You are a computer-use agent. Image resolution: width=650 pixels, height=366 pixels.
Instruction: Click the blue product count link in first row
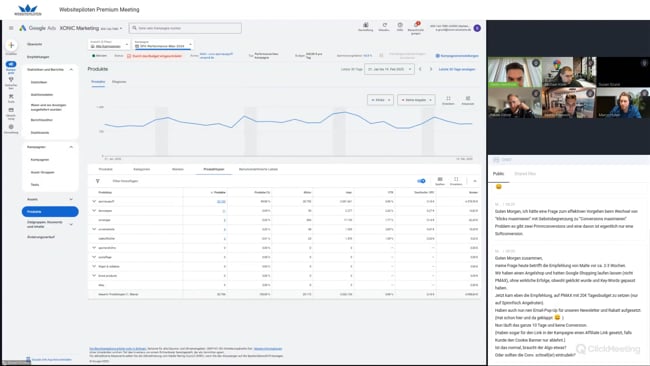[221, 201]
